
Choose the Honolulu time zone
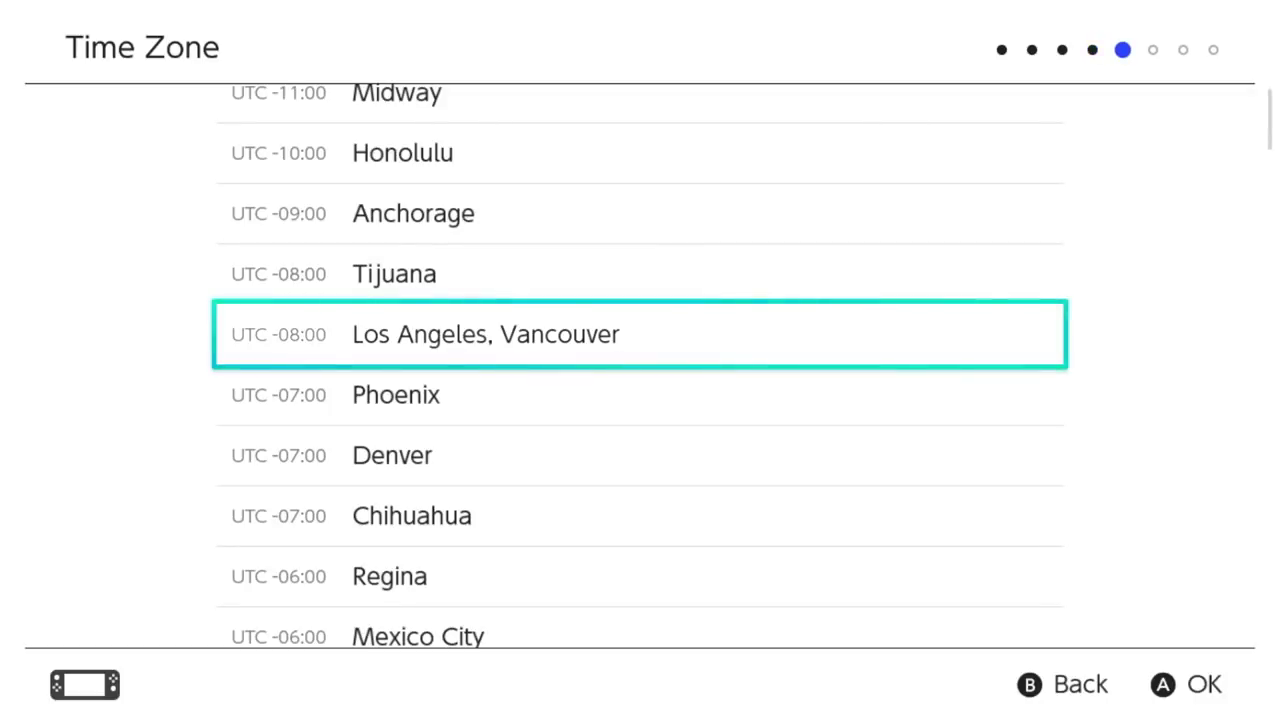640,153
